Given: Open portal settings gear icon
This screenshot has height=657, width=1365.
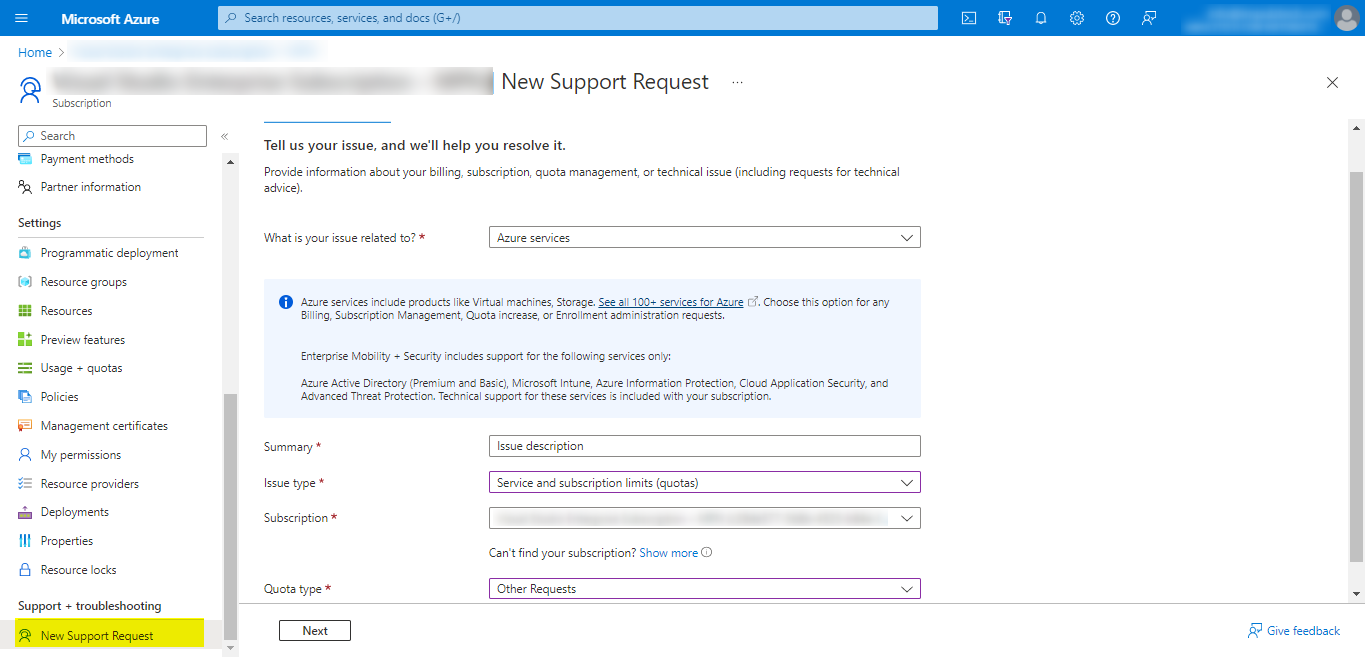Looking at the screenshot, I should pos(1077,18).
